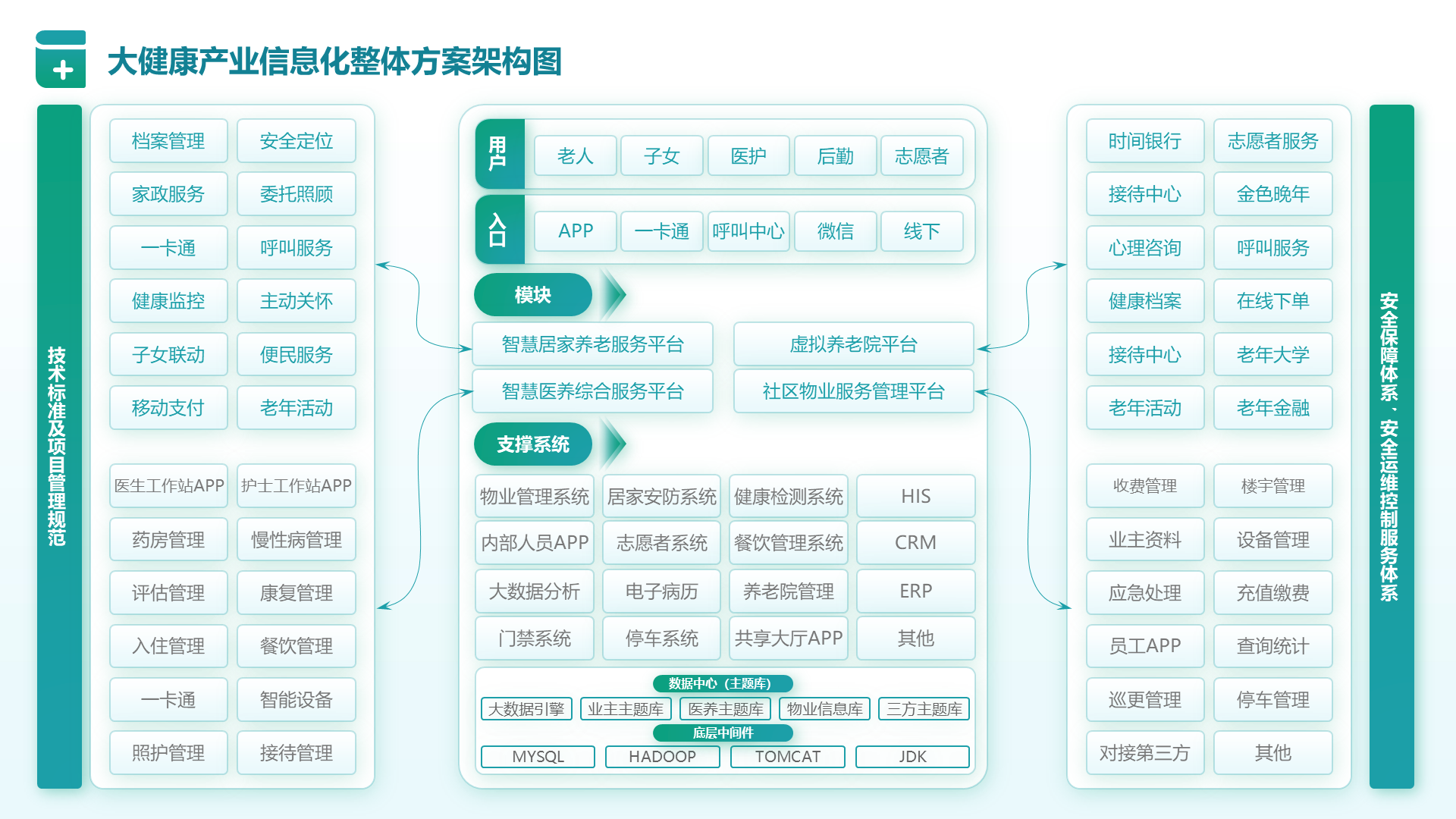The image size is (1456, 819).
Task: Switch to the 微信 entry channel
Action: (835, 231)
